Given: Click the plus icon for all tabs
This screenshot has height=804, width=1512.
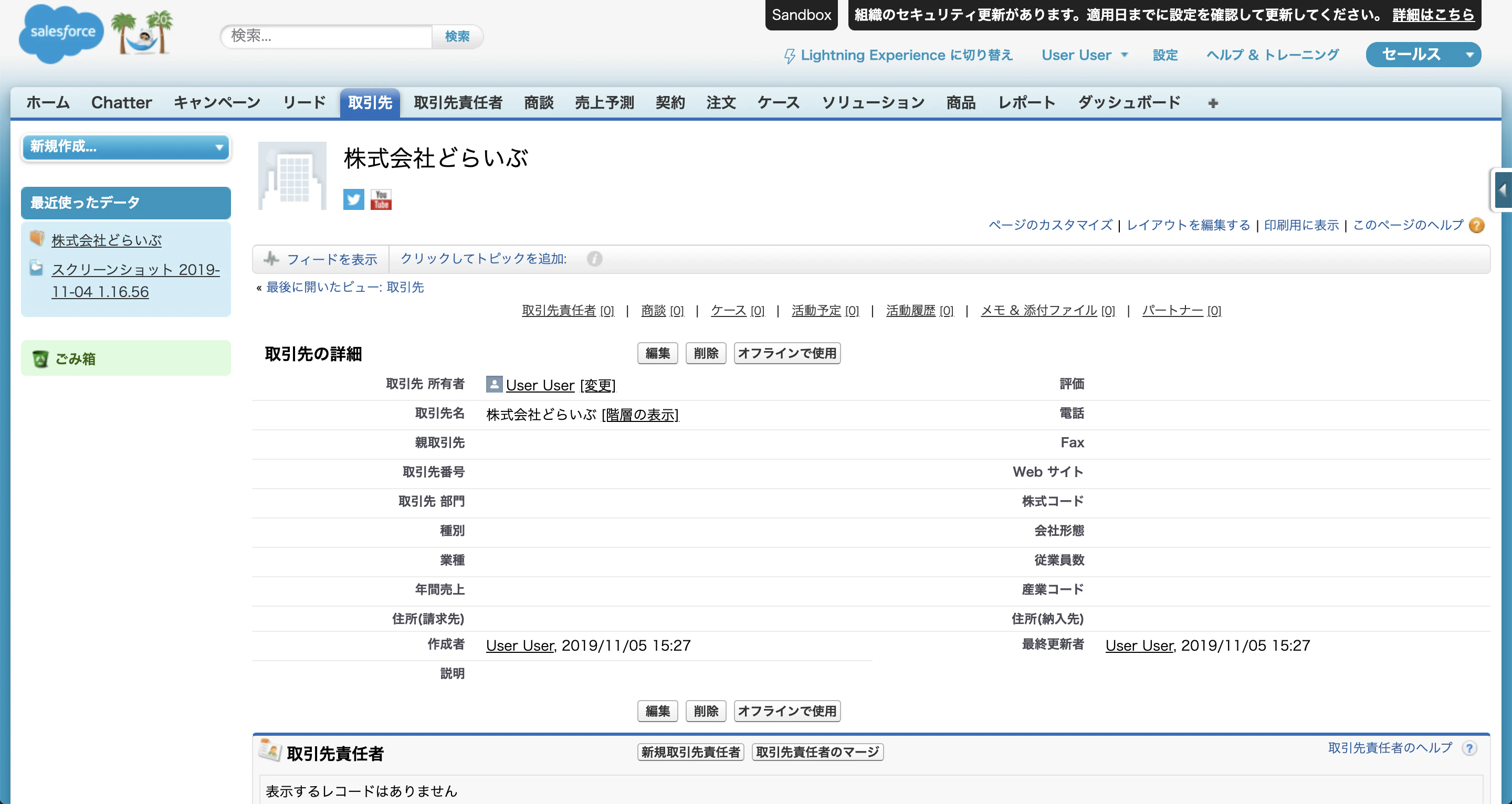Looking at the screenshot, I should pos(1213,103).
